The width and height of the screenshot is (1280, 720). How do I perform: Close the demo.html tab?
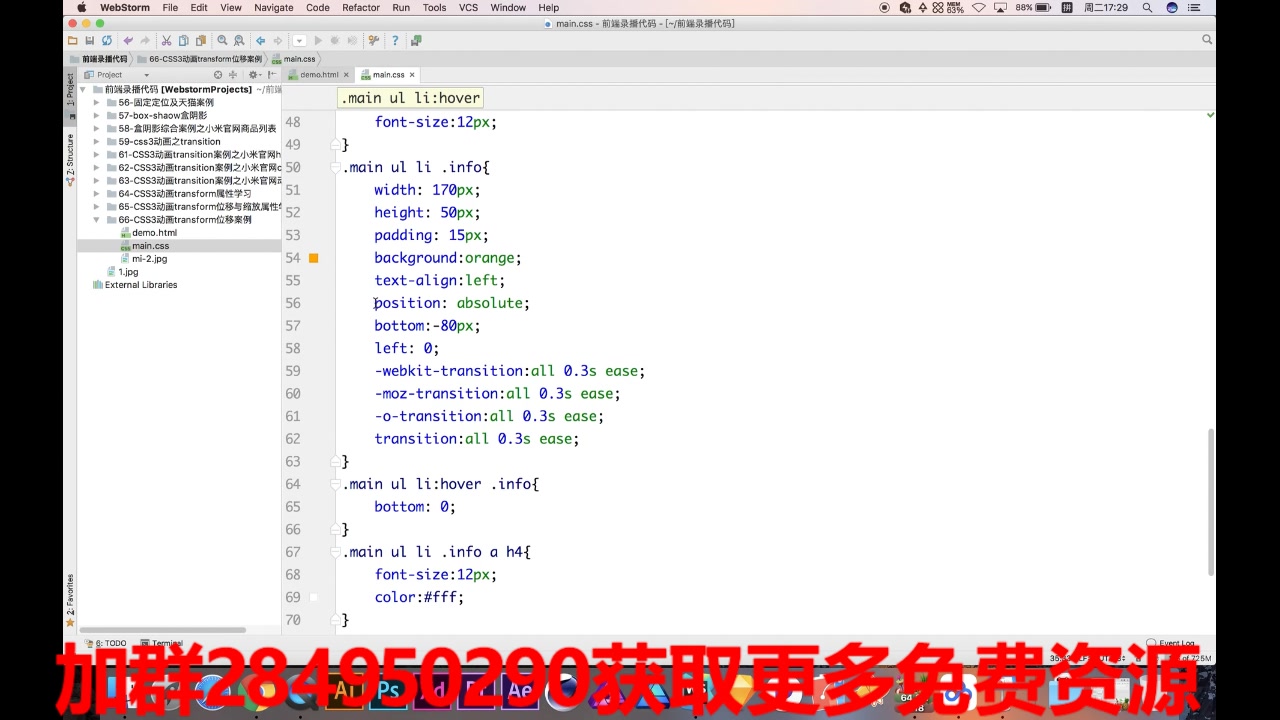(x=346, y=75)
